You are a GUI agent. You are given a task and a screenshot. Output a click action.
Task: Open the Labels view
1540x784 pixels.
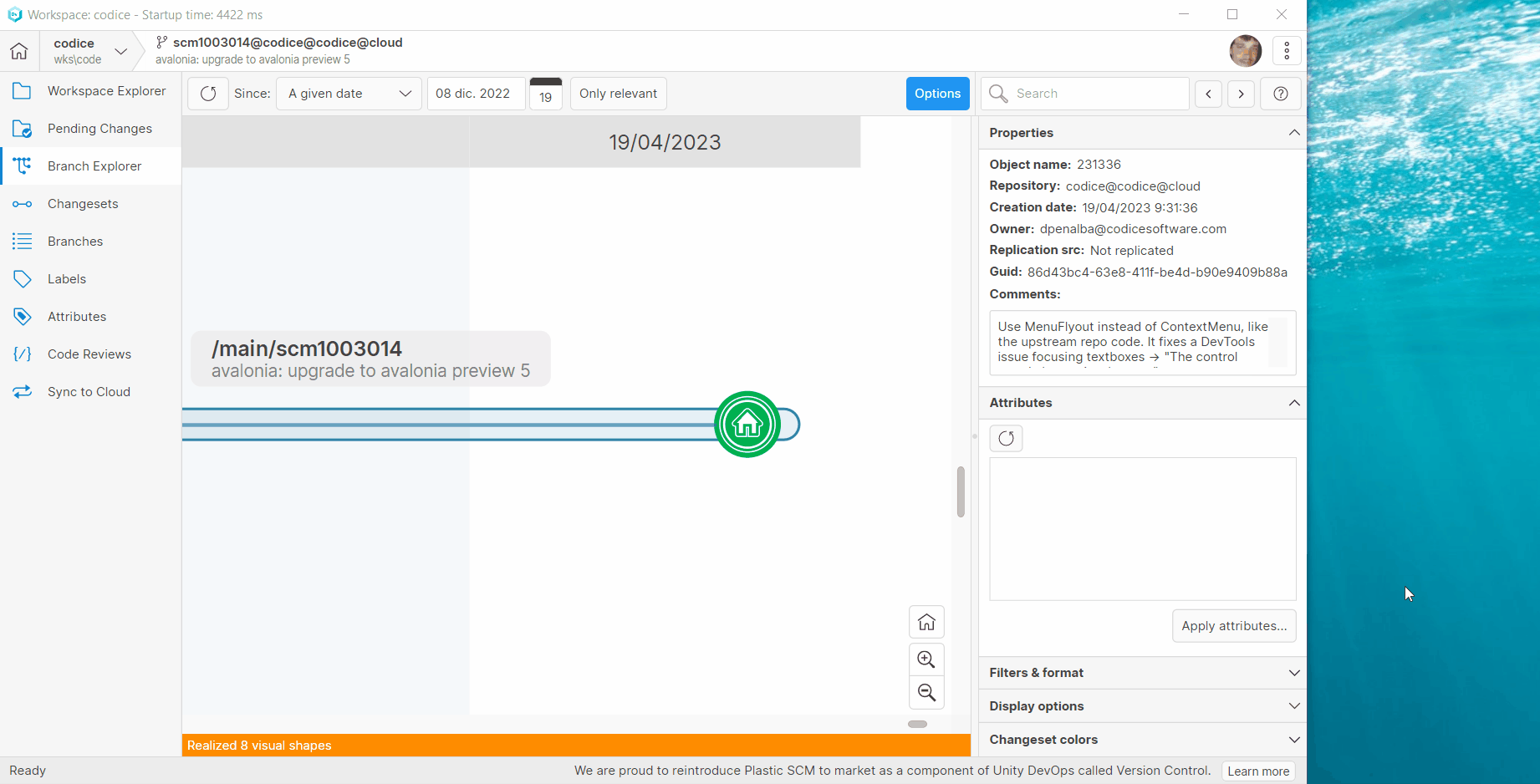click(66, 278)
